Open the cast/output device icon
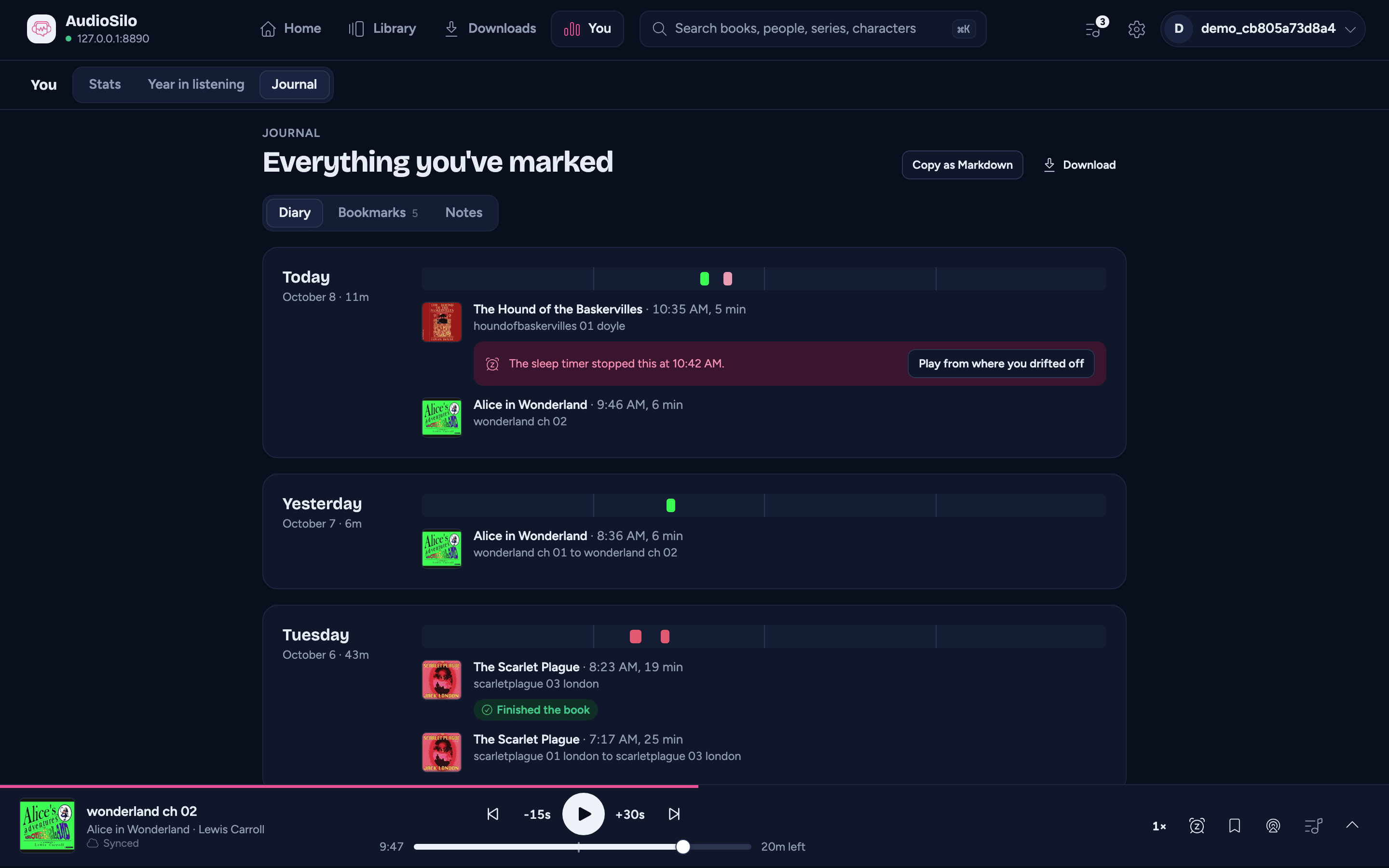Image resolution: width=1389 pixels, height=868 pixels. 1273,826
